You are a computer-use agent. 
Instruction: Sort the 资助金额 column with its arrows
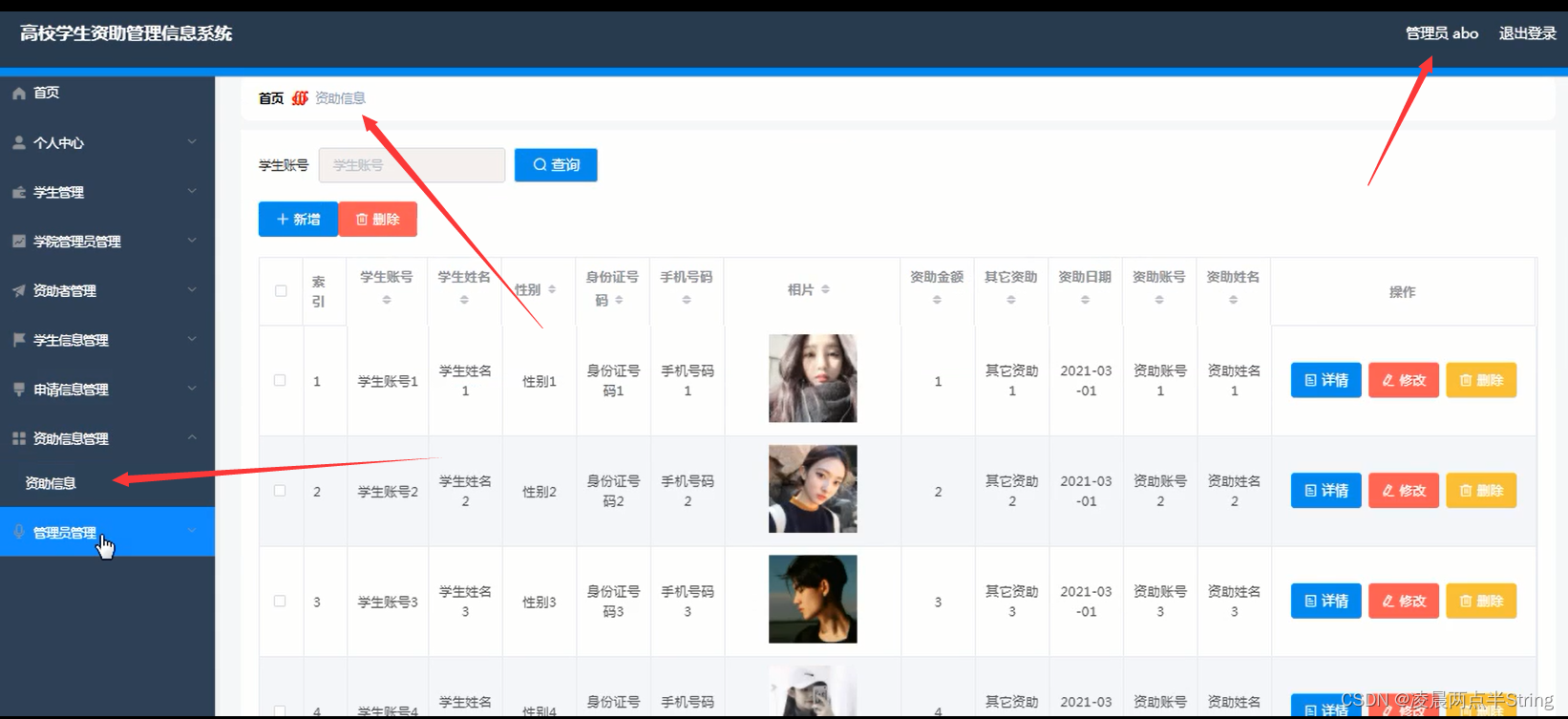pyautogui.click(x=937, y=300)
